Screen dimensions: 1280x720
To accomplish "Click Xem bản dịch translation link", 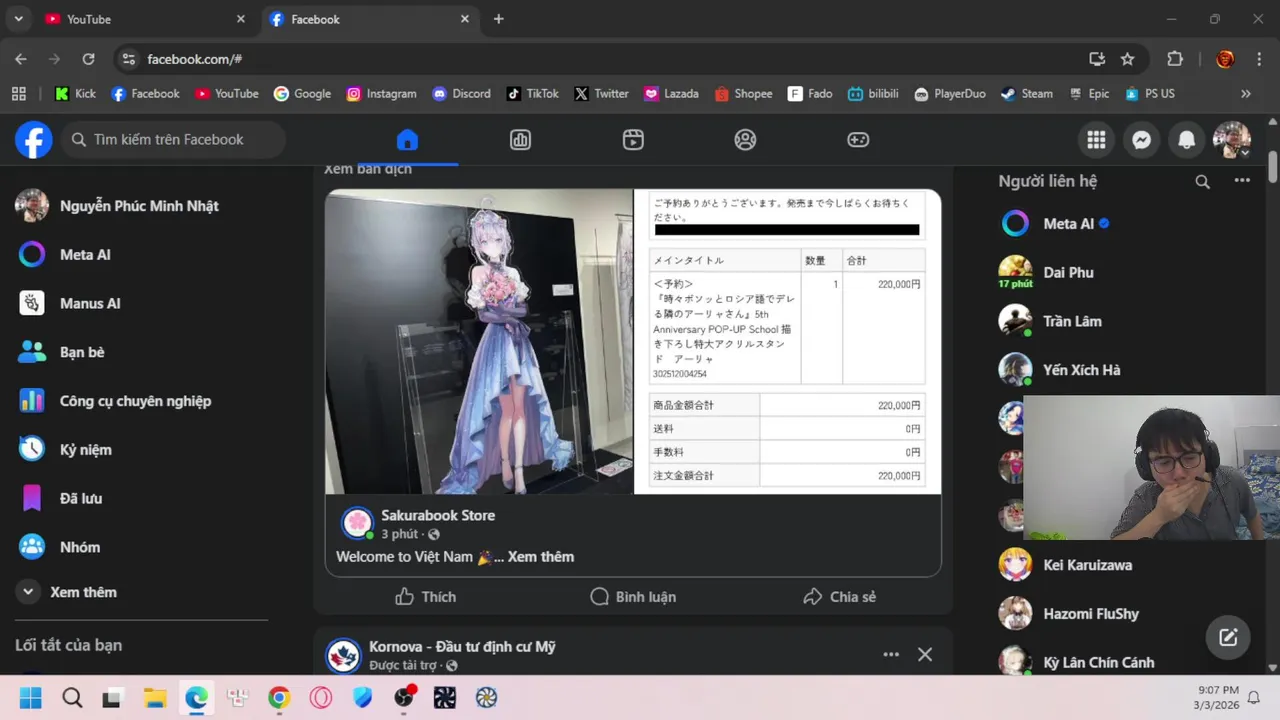I will (368, 169).
